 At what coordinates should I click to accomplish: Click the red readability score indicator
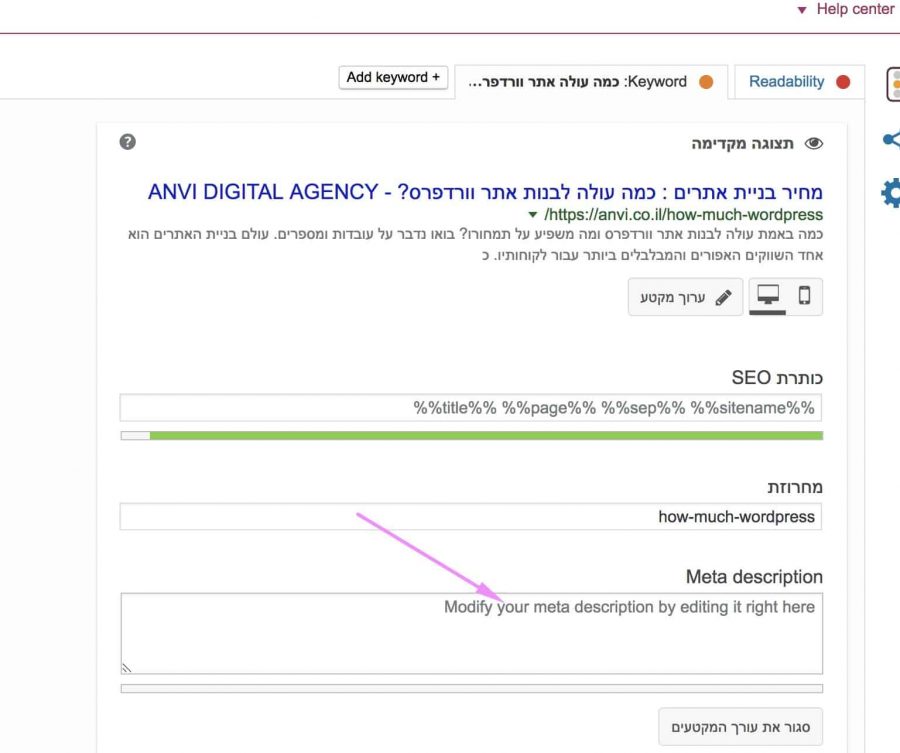click(843, 82)
